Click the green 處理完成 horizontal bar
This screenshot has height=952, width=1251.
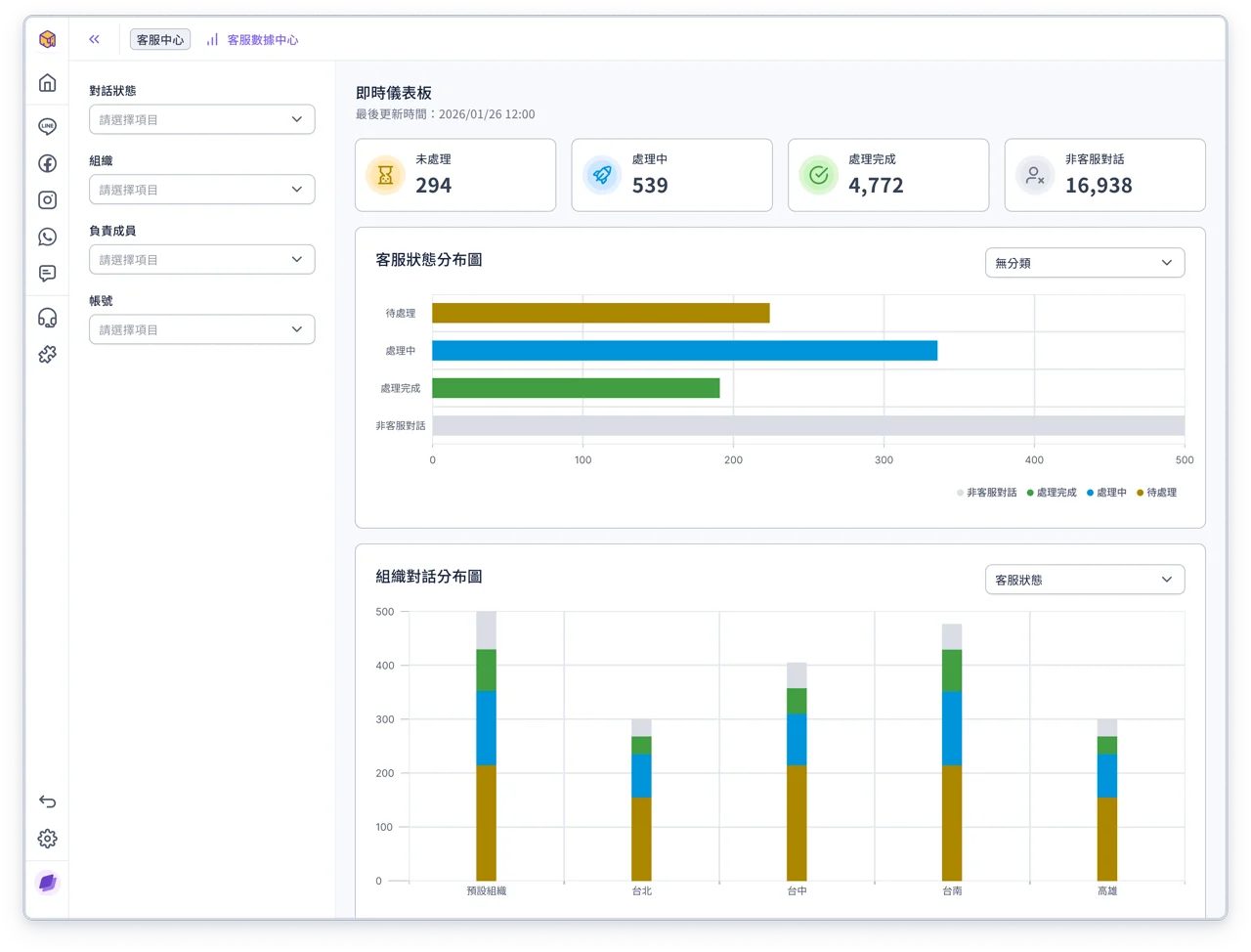coord(577,388)
